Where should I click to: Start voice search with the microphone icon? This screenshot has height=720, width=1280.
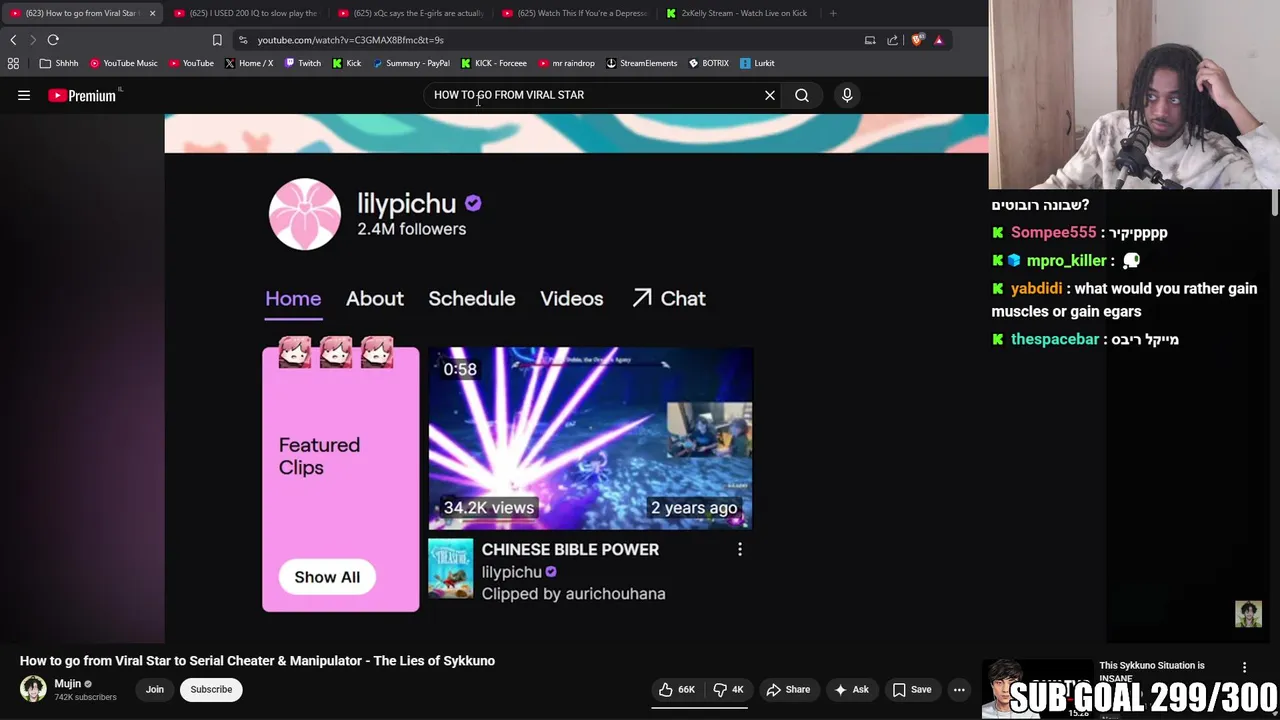847,95
